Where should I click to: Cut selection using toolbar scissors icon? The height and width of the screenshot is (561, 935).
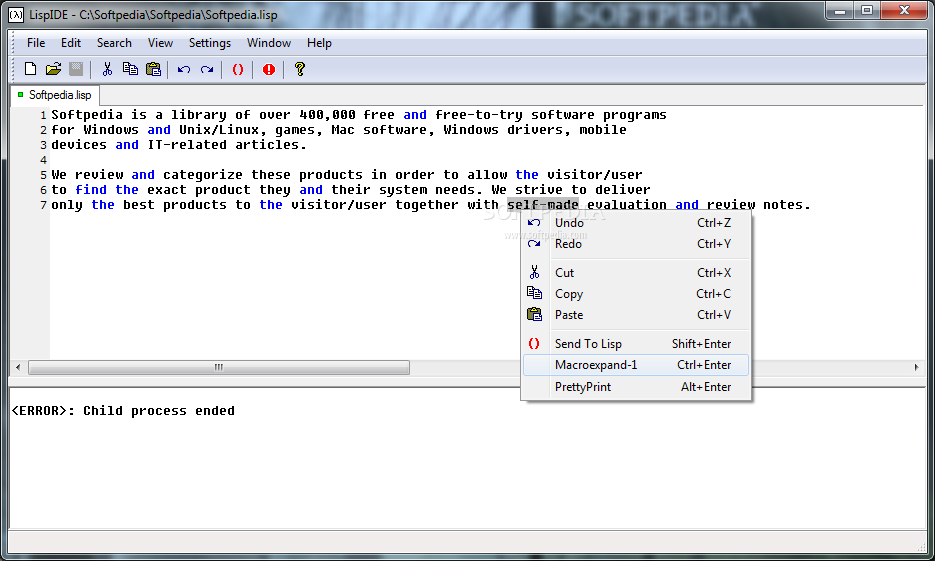107,69
